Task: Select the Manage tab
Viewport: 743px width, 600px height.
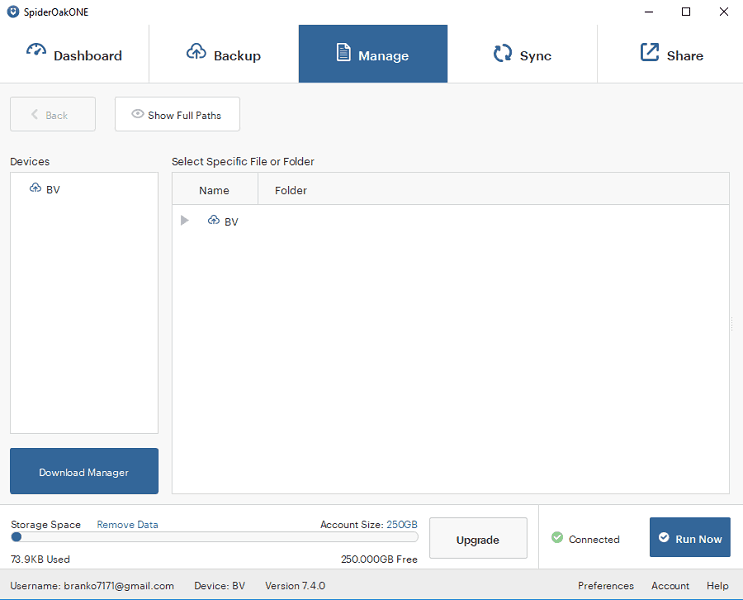Action: click(x=373, y=54)
